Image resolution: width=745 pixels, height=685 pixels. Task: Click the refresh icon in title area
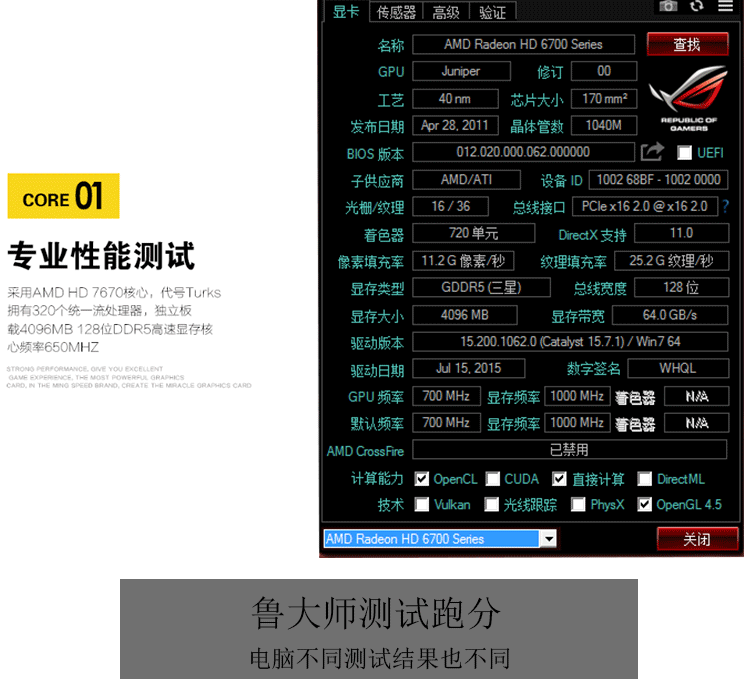click(697, 6)
